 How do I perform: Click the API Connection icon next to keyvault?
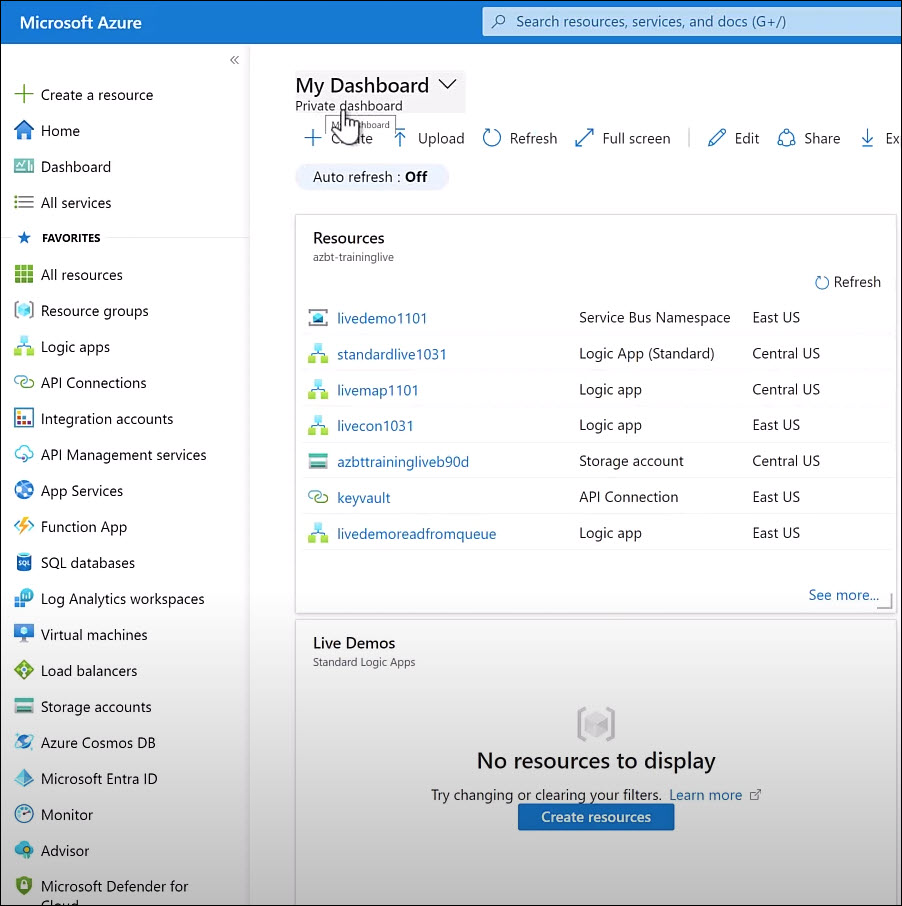pyautogui.click(x=318, y=497)
